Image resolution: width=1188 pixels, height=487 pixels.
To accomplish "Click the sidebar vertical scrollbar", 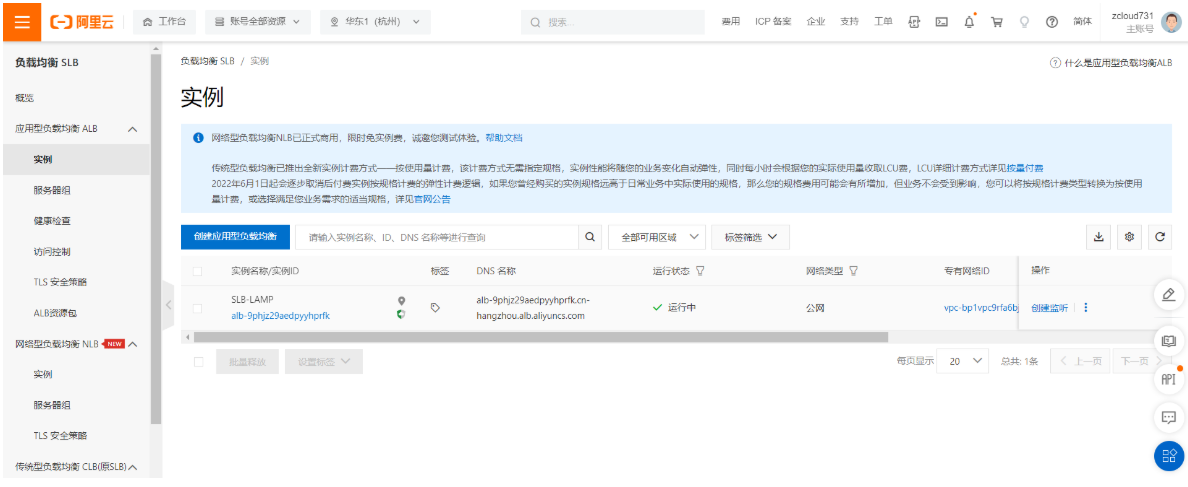I will coord(156,239).
